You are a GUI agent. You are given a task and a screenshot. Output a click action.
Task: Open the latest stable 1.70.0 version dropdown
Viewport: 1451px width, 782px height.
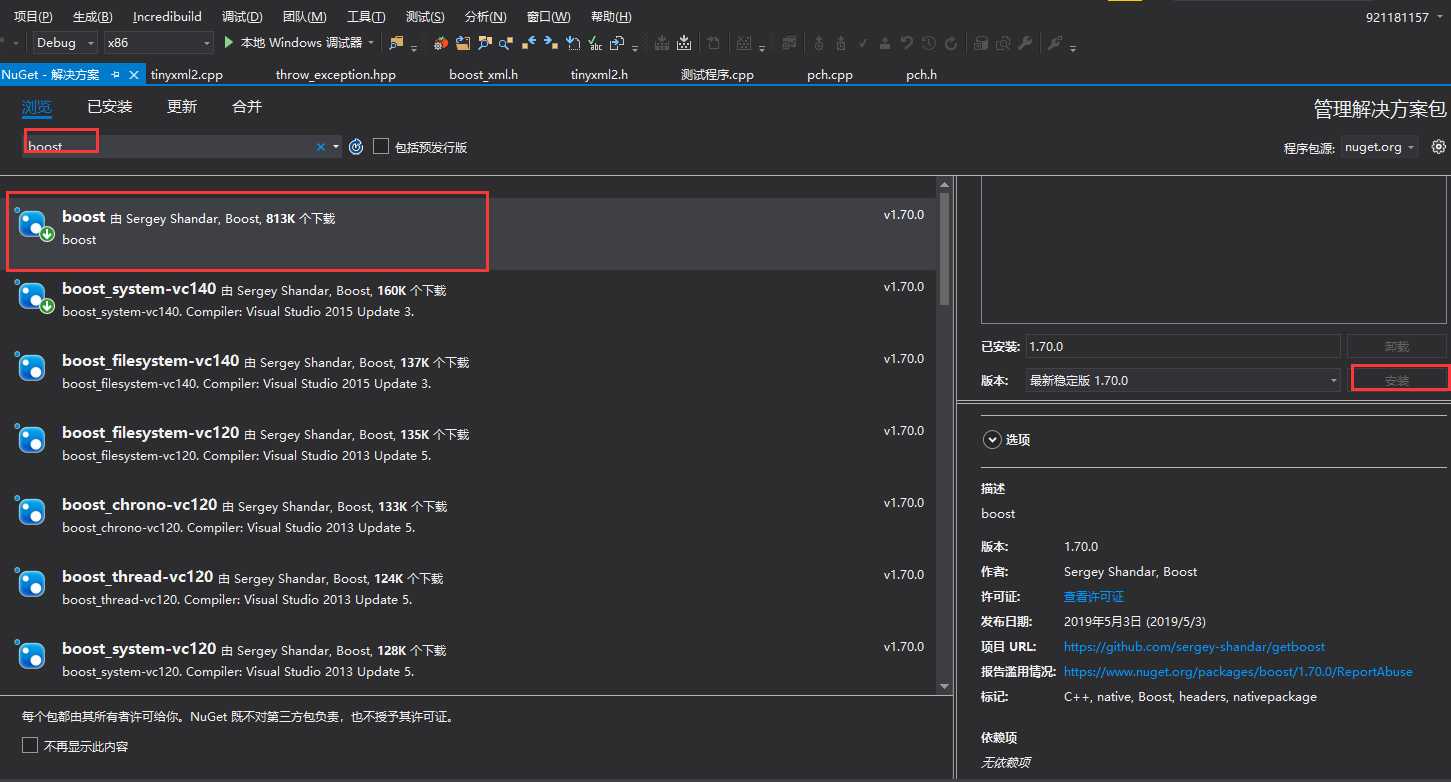(x=1183, y=380)
